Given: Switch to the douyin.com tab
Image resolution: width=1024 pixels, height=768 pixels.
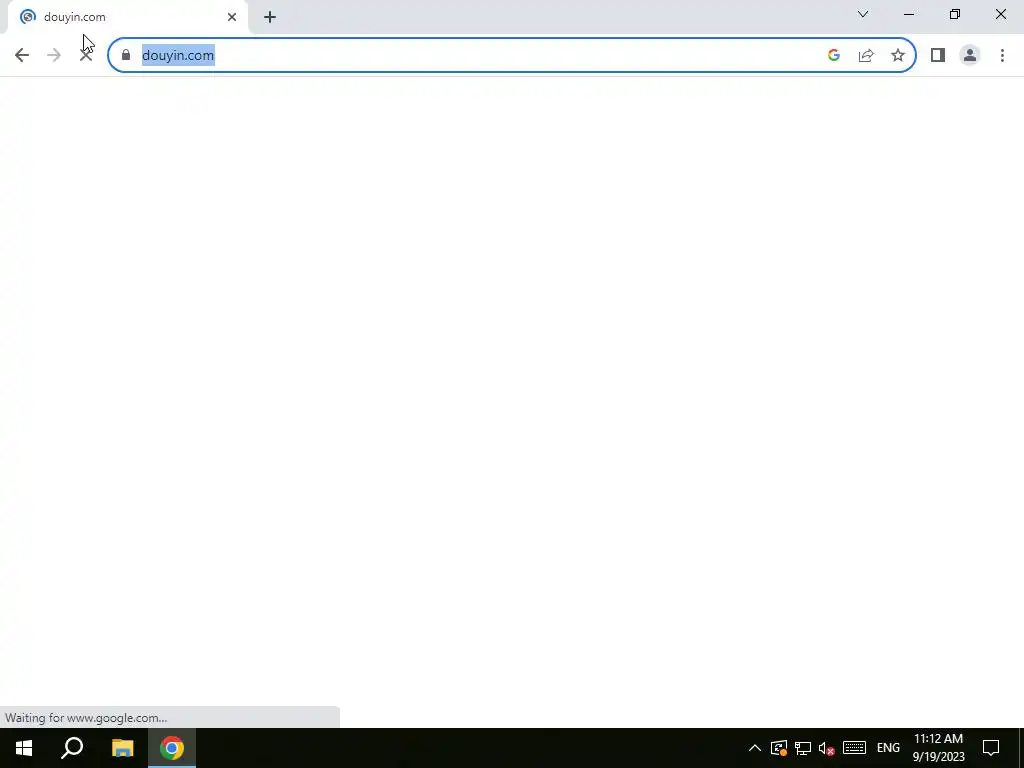Looking at the screenshot, I should pyautogui.click(x=129, y=17).
